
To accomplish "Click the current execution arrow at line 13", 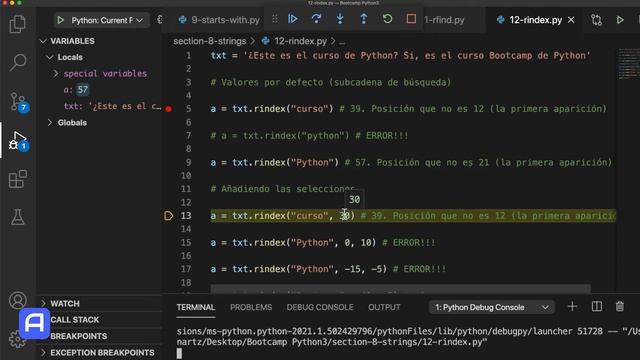I will [x=169, y=216].
